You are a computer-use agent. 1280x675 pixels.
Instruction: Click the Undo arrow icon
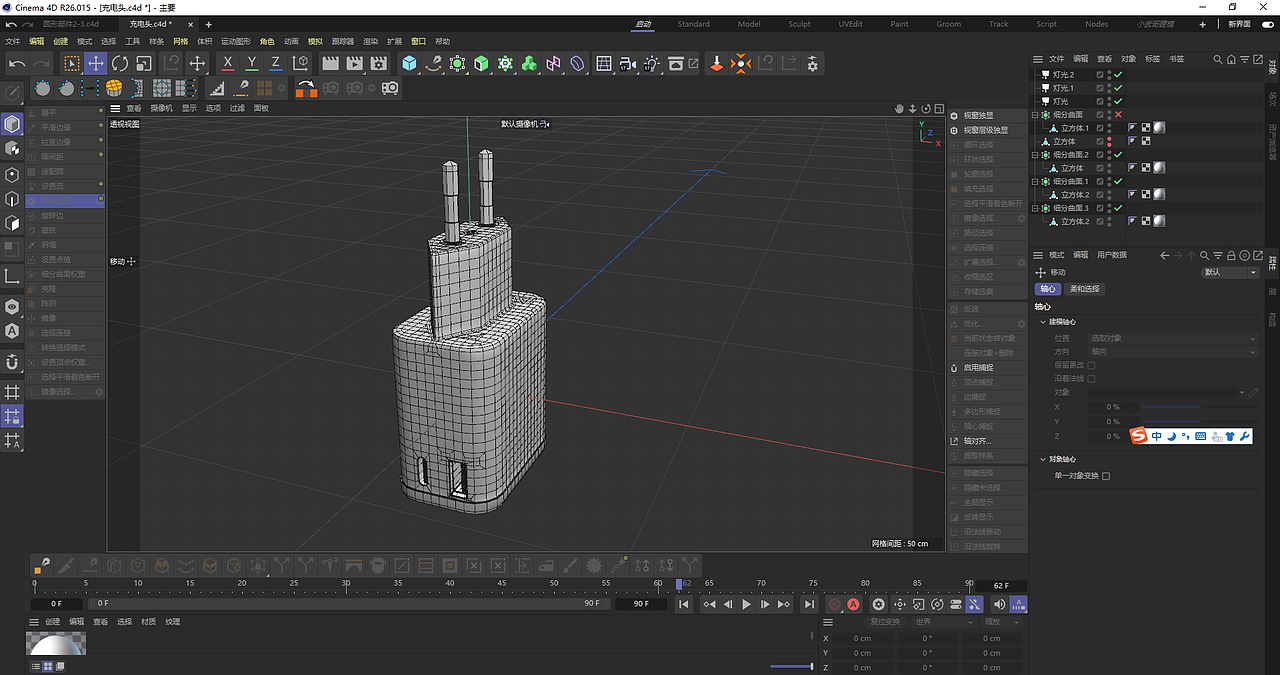coord(17,64)
